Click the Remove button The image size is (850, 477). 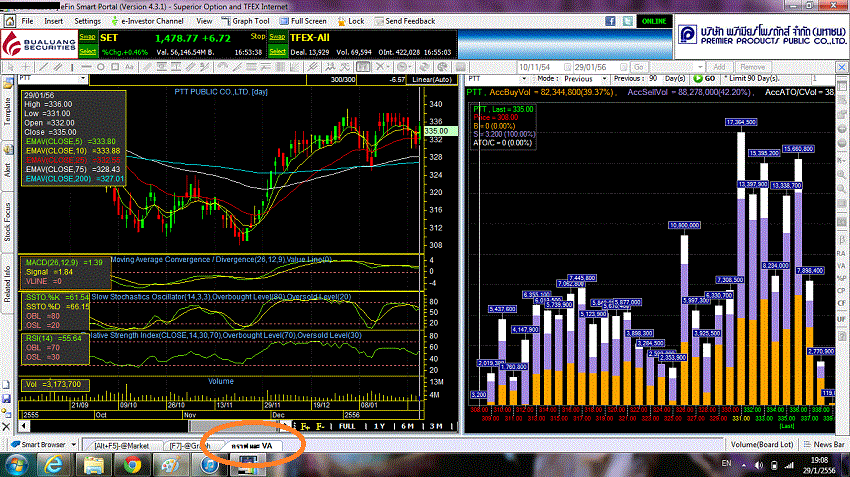(x=752, y=67)
